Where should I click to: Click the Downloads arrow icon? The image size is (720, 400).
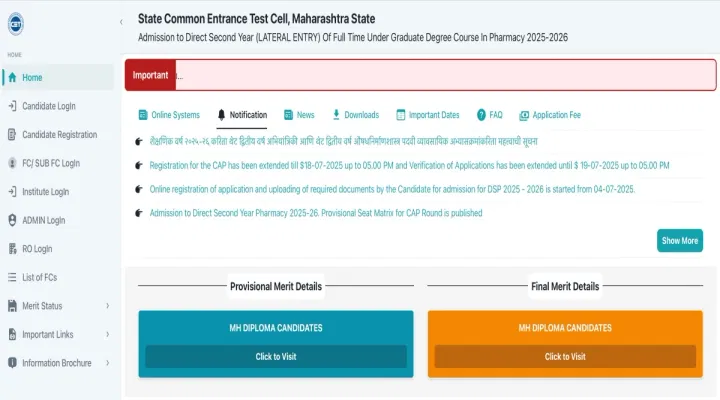click(x=336, y=115)
